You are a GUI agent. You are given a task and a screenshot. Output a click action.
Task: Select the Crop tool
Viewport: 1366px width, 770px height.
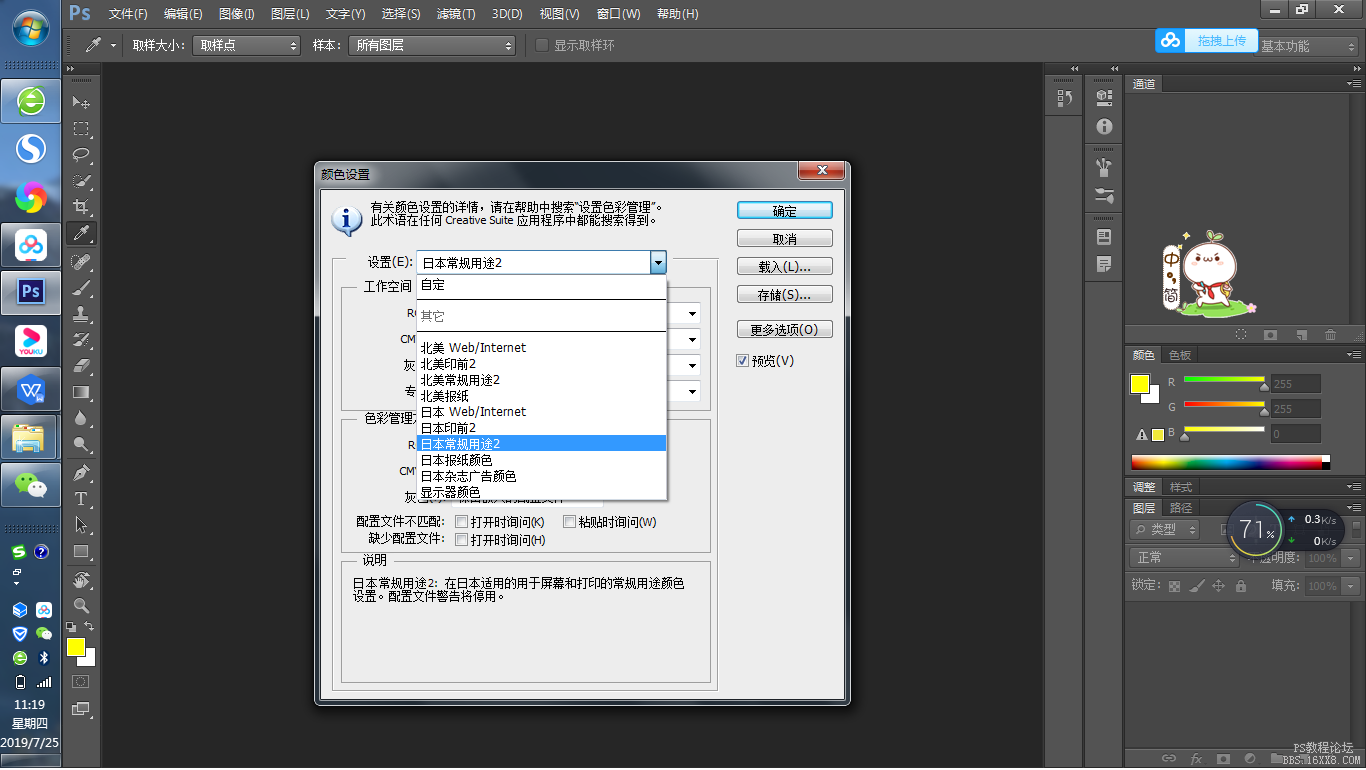pyautogui.click(x=81, y=207)
